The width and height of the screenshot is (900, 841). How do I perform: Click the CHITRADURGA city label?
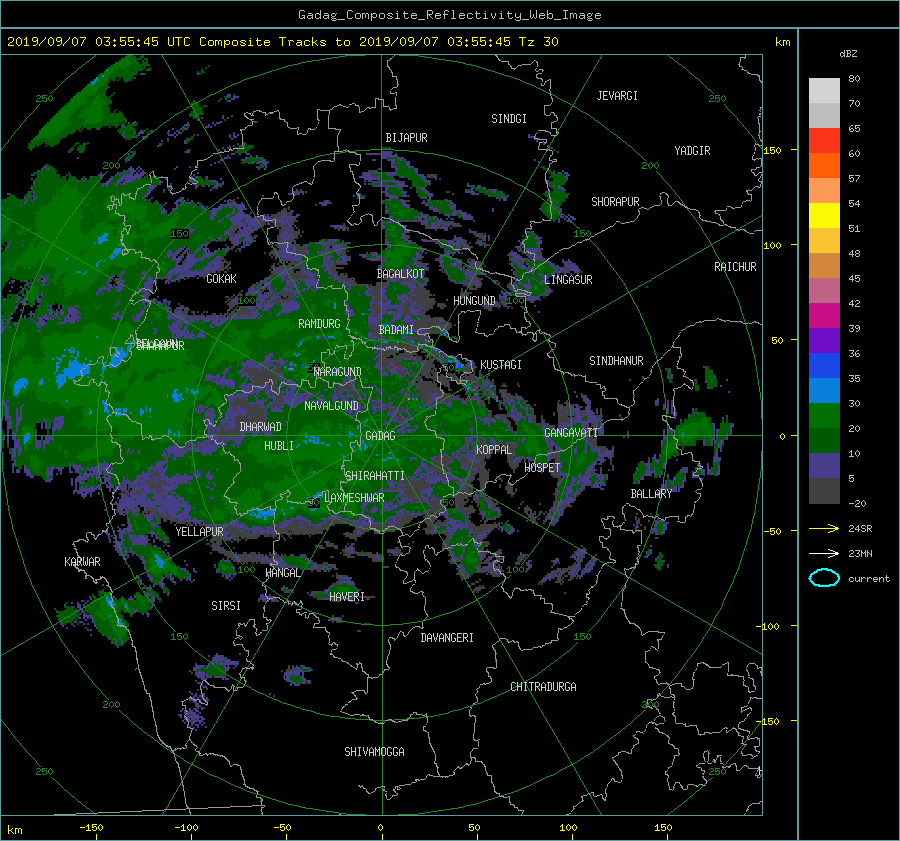tap(543, 687)
